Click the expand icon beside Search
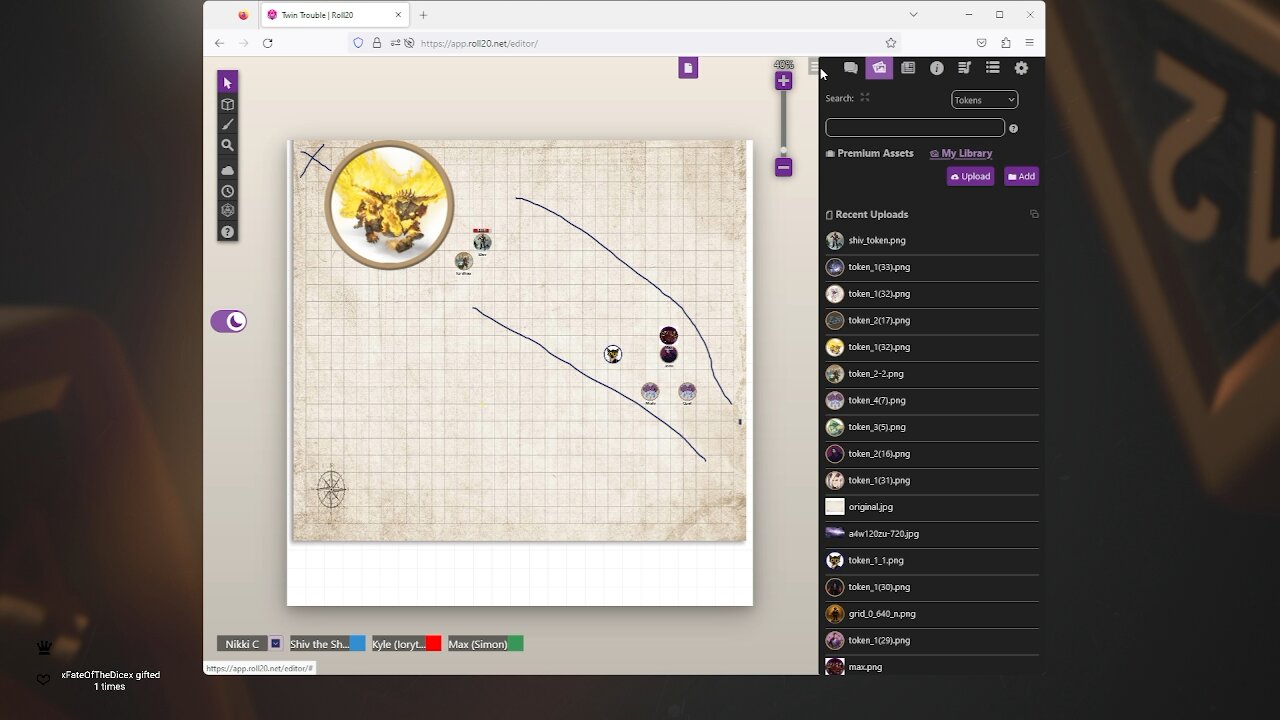 865,98
